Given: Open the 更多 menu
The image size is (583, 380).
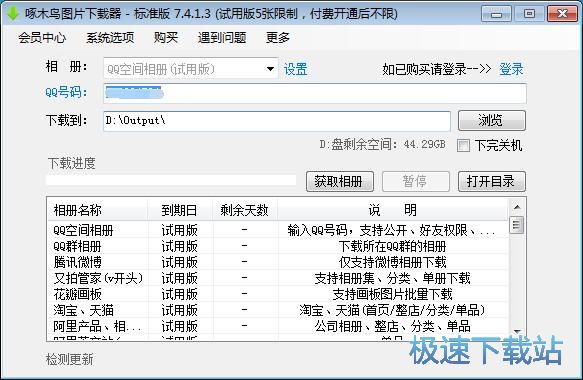Looking at the screenshot, I should pyautogui.click(x=278, y=38).
